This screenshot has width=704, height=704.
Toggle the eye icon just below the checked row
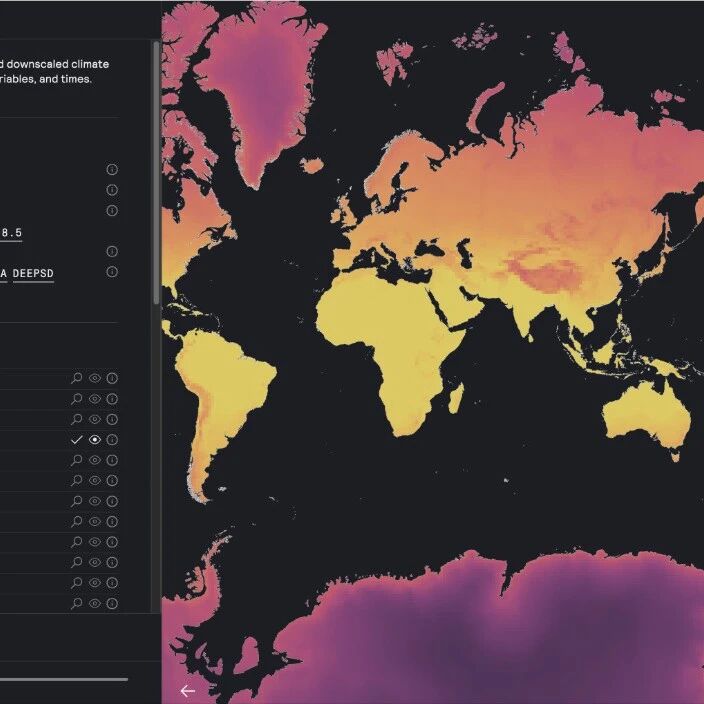coord(94,460)
